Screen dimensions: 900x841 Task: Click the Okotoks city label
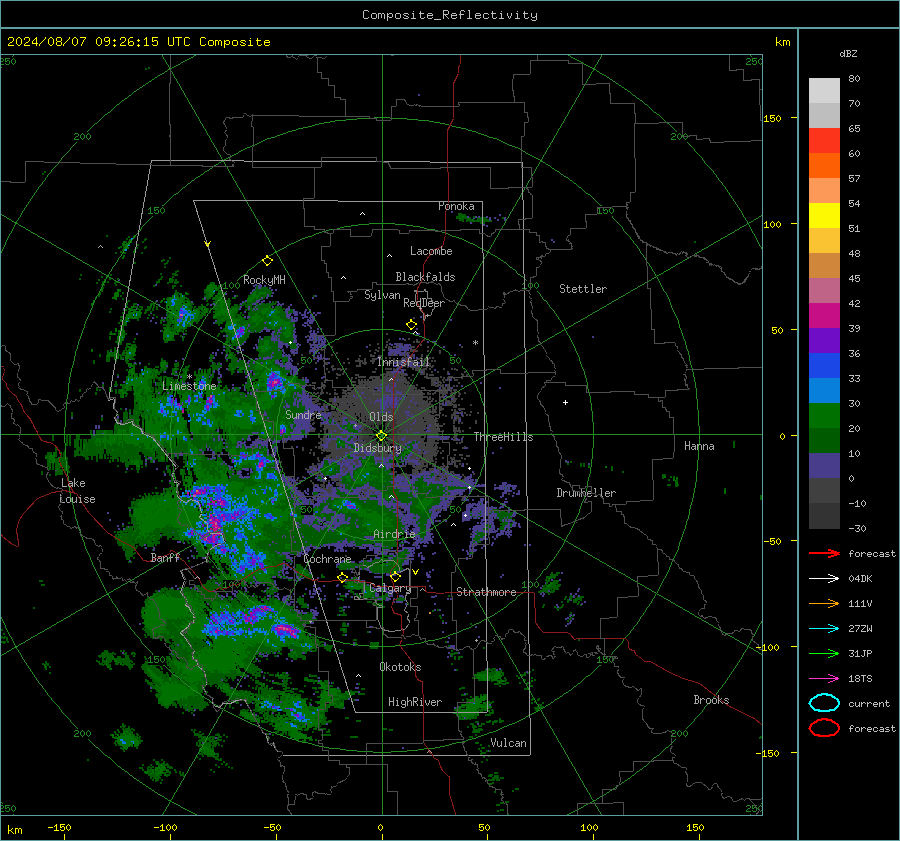400,667
